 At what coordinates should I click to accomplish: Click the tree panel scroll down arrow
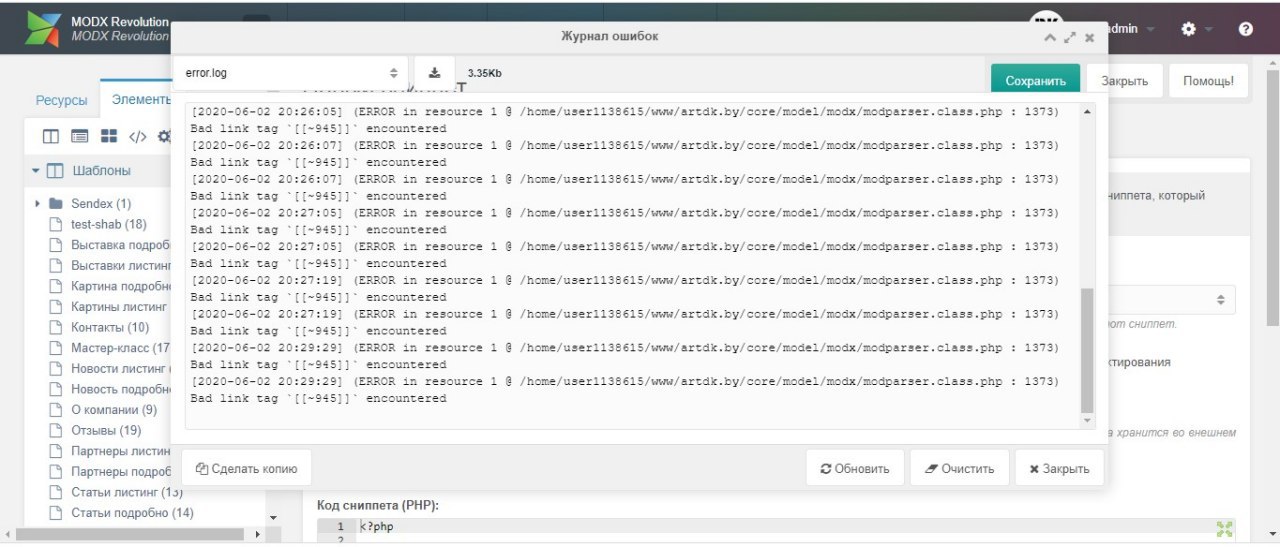click(273, 517)
